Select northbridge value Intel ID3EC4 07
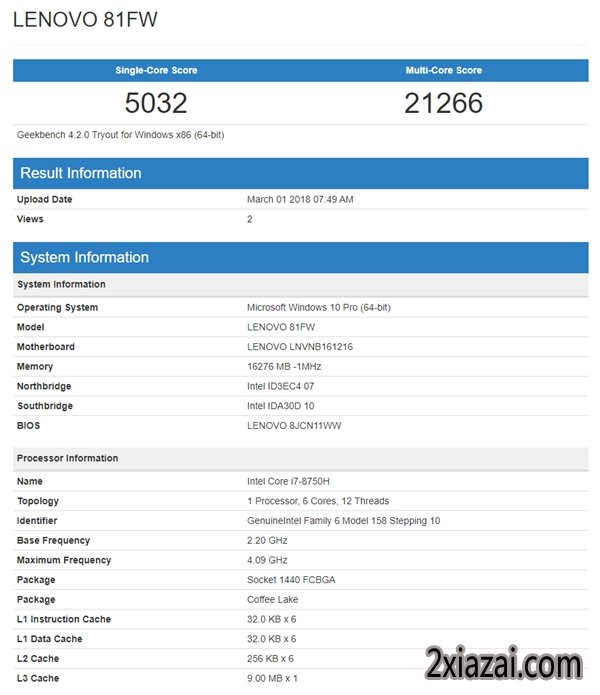The image size is (600, 695). pyautogui.click(x=281, y=386)
